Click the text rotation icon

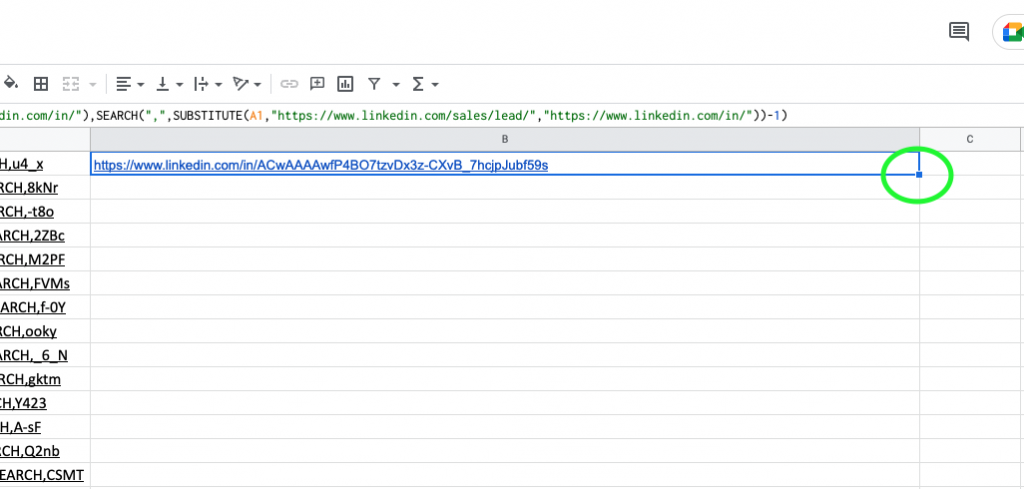tap(241, 84)
